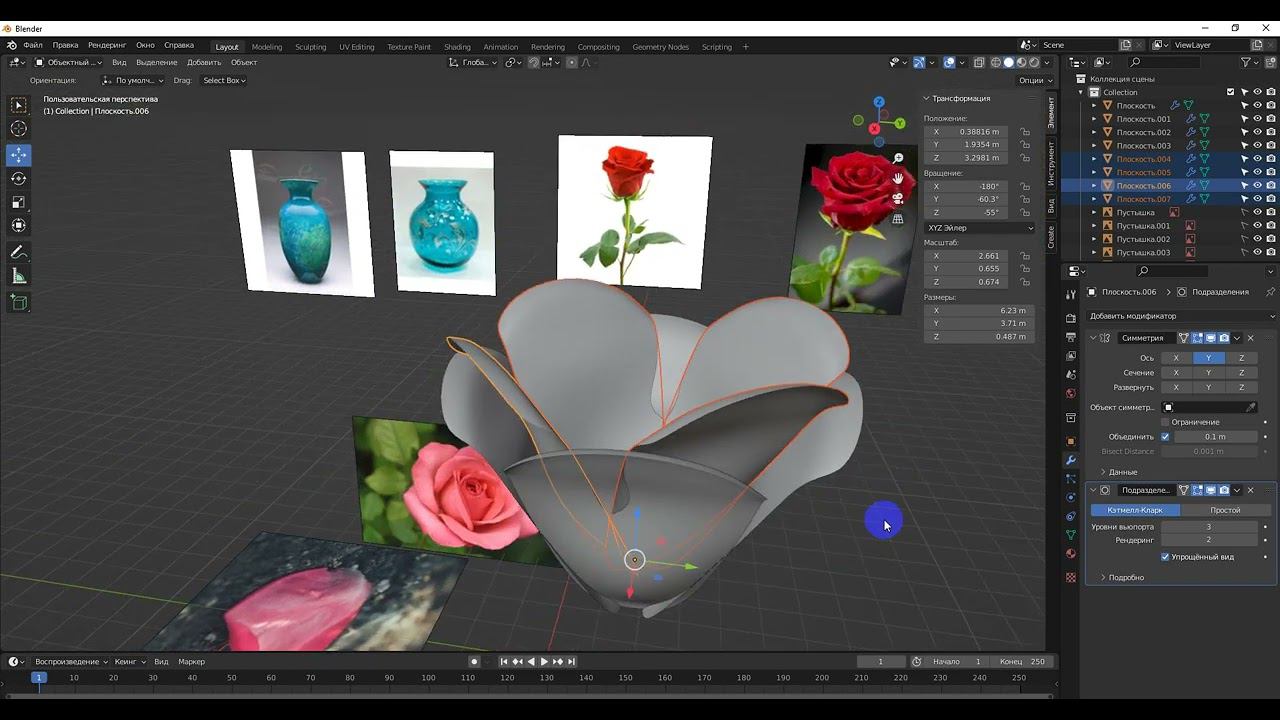Open the Рендеринг menu
Image resolution: width=1280 pixels, height=720 pixels.
point(107,46)
